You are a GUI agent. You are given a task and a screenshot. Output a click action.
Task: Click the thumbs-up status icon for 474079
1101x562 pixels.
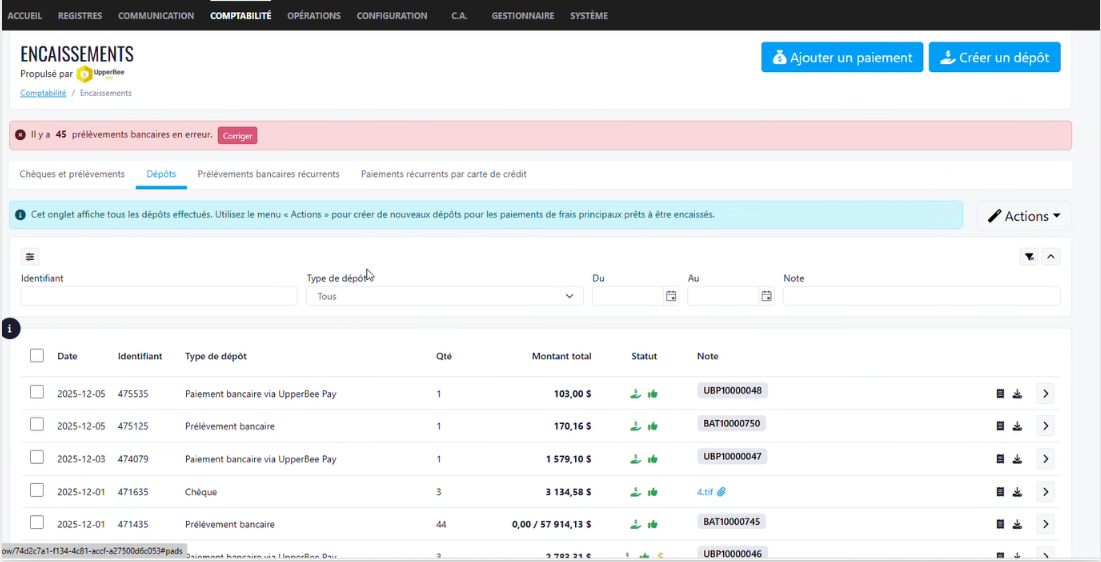(653, 459)
